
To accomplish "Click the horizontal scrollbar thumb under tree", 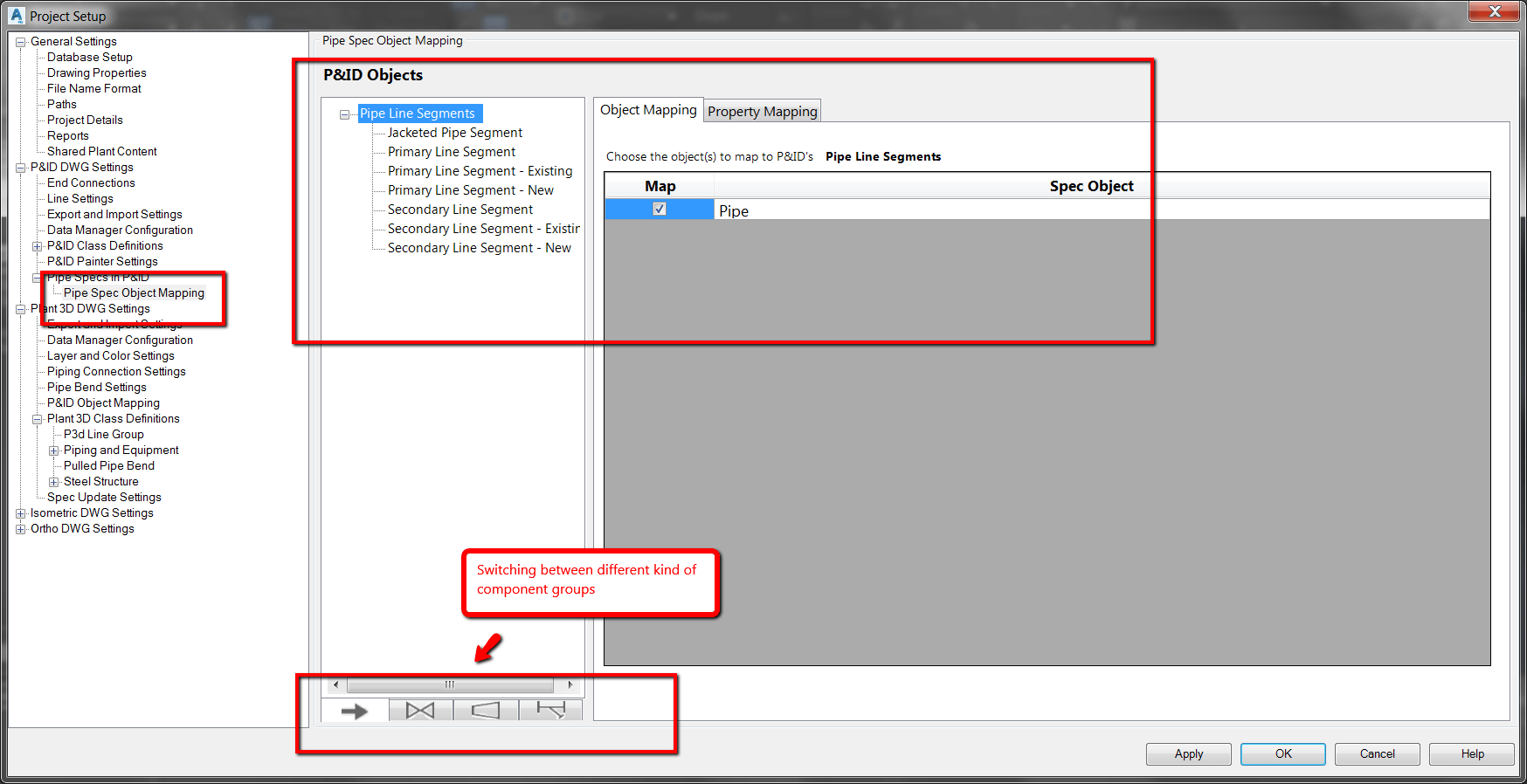I will point(450,684).
